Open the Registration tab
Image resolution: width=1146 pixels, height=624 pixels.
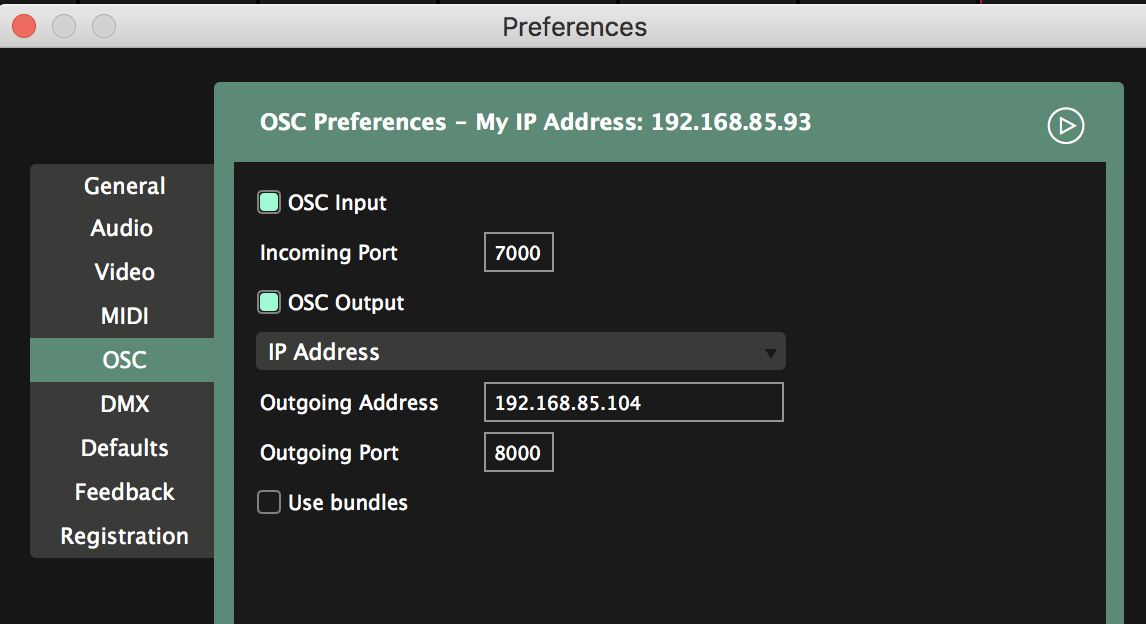click(x=124, y=536)
